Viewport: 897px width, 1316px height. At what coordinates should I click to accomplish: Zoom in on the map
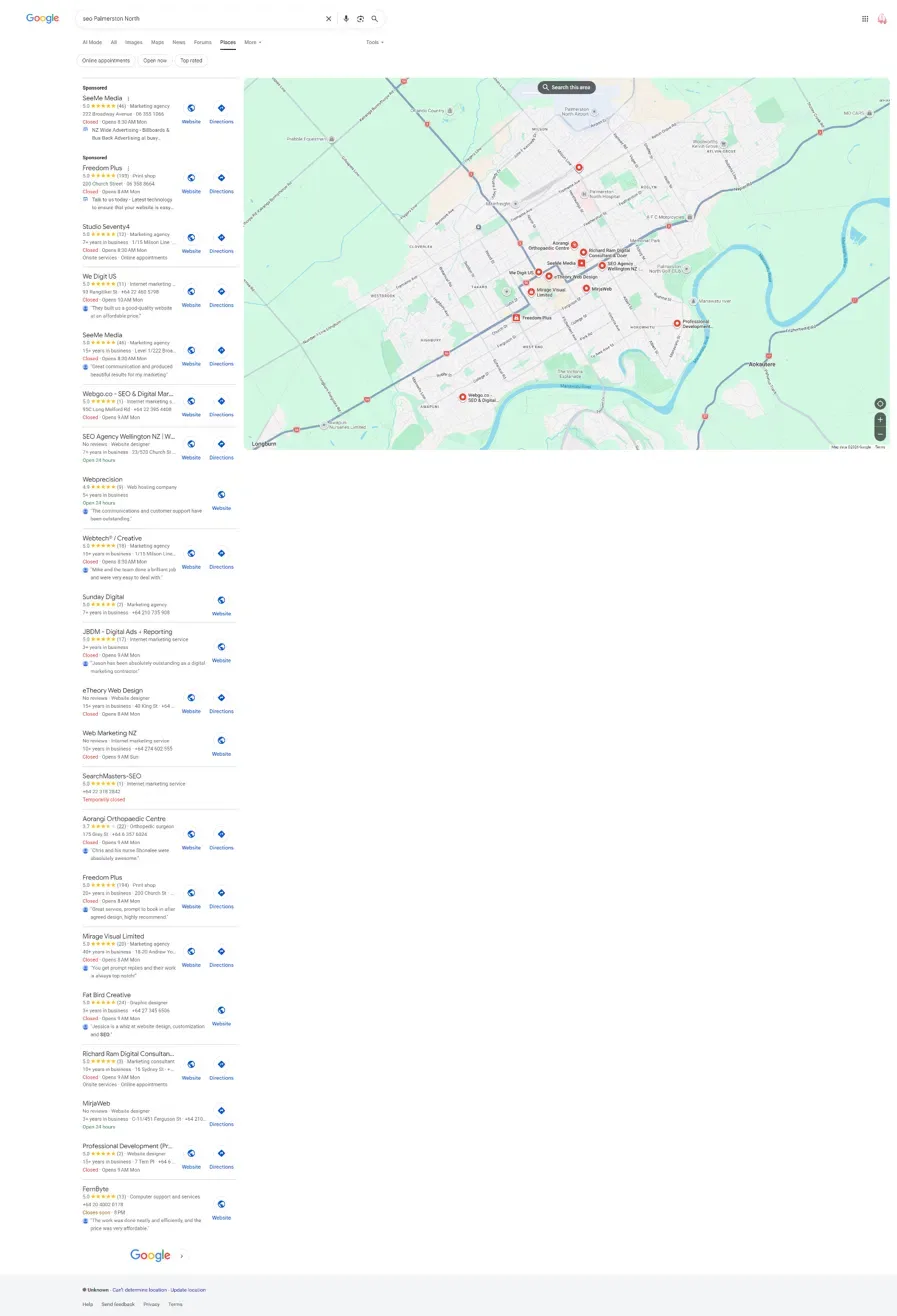click(x=880, y=420)
